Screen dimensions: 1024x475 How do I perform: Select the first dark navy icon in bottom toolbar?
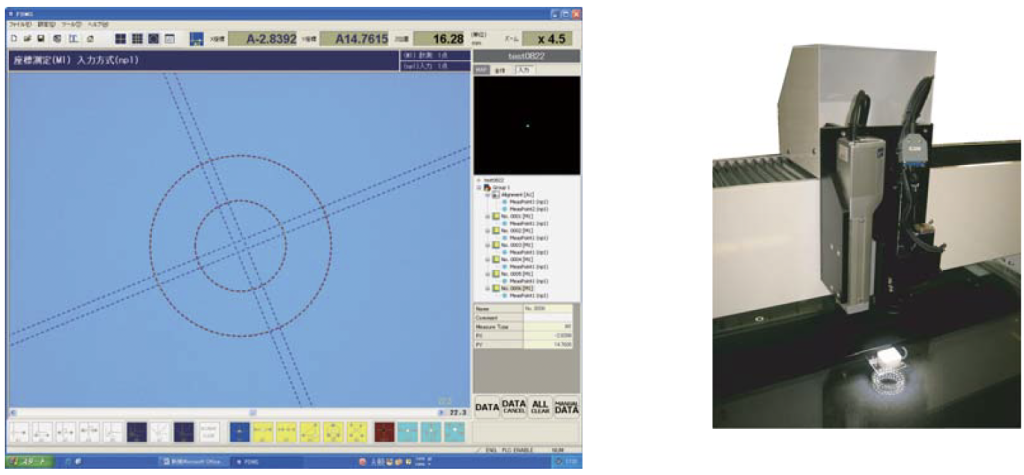tap(136, 432)
